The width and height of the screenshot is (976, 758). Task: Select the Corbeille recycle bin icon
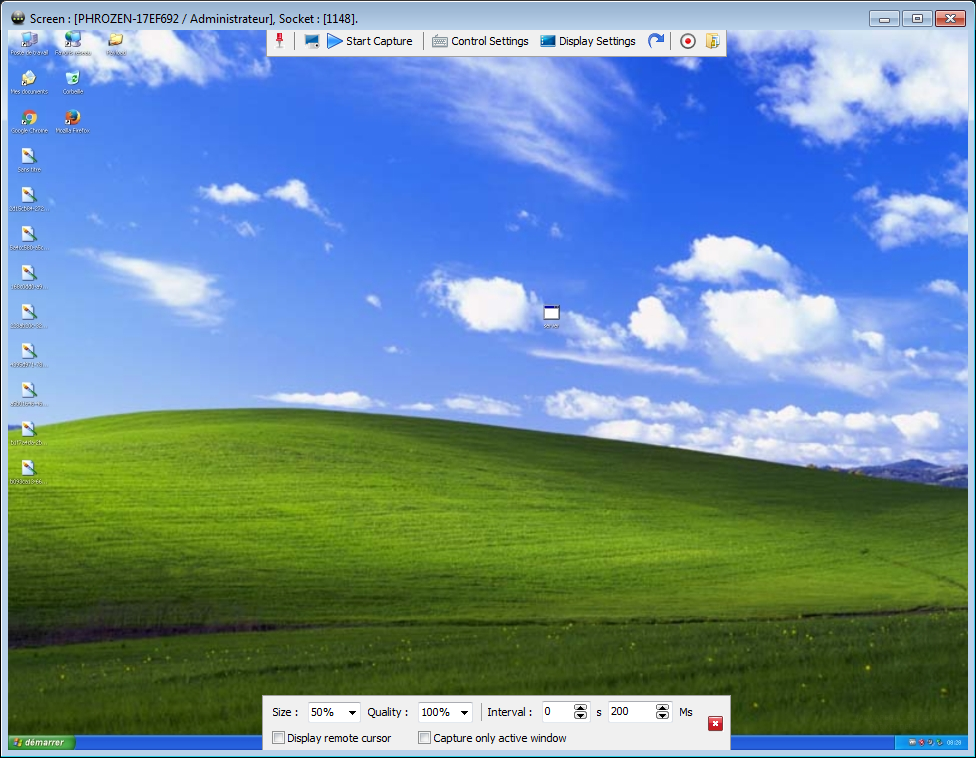click(x=72, y=79)
